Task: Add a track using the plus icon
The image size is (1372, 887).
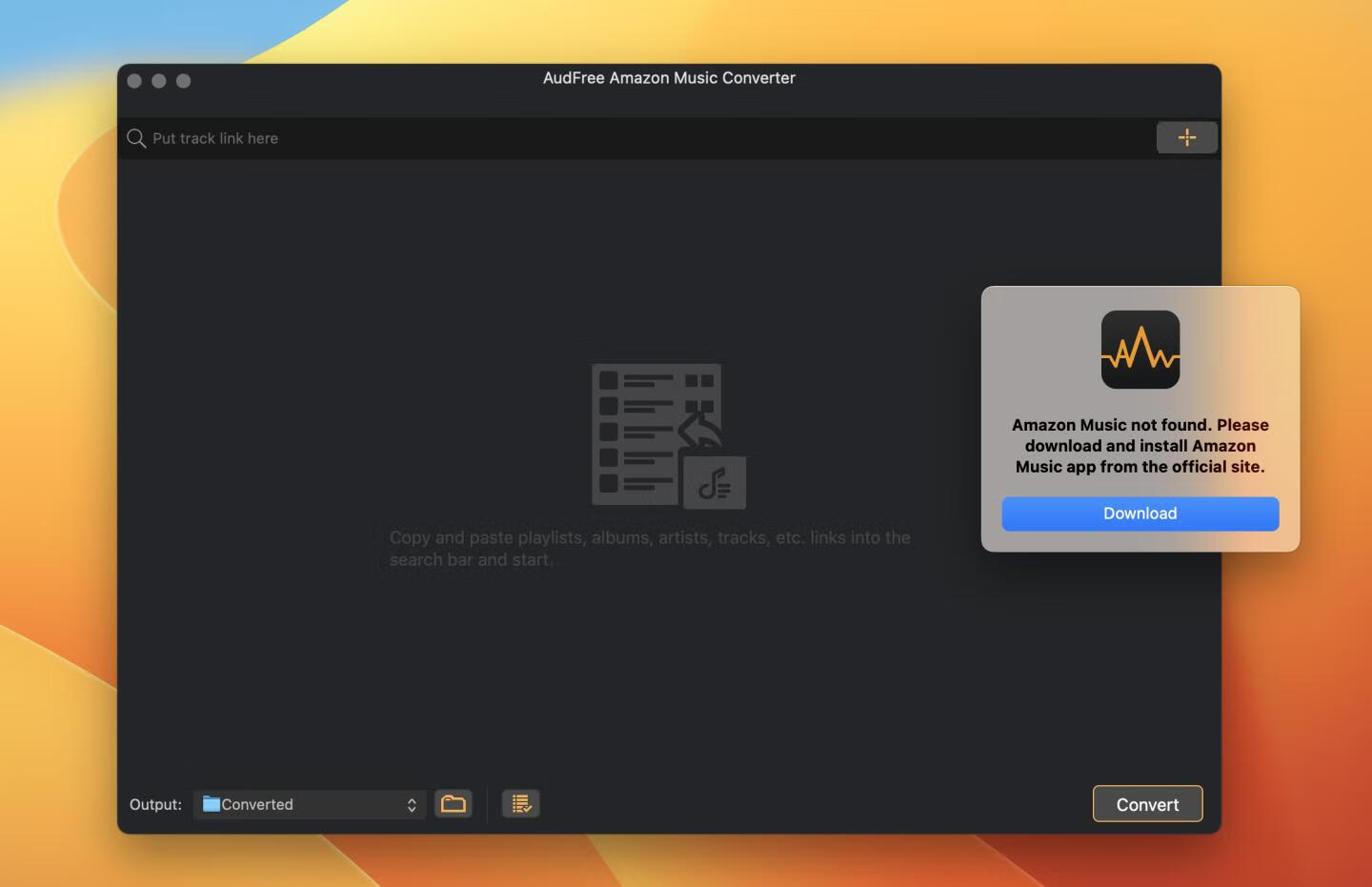Action: pos(1187,137)
